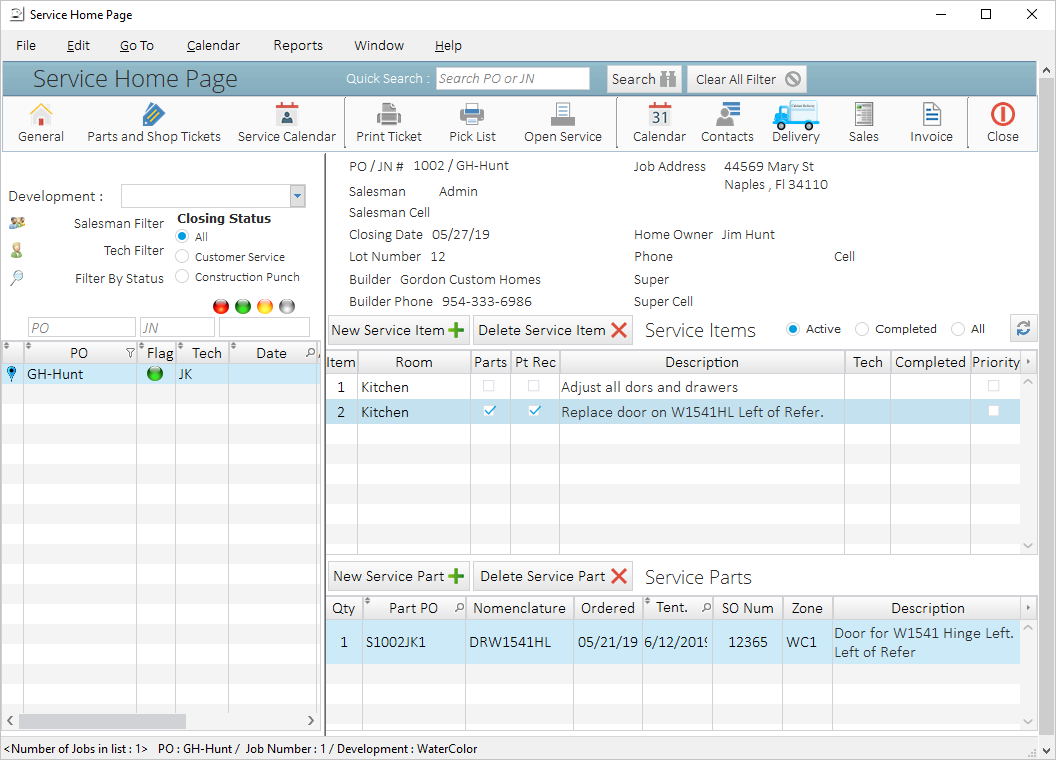Click the New Service Item button
Screen dimensions: 1056x760
pyautogui.click(x=398, y=330)
